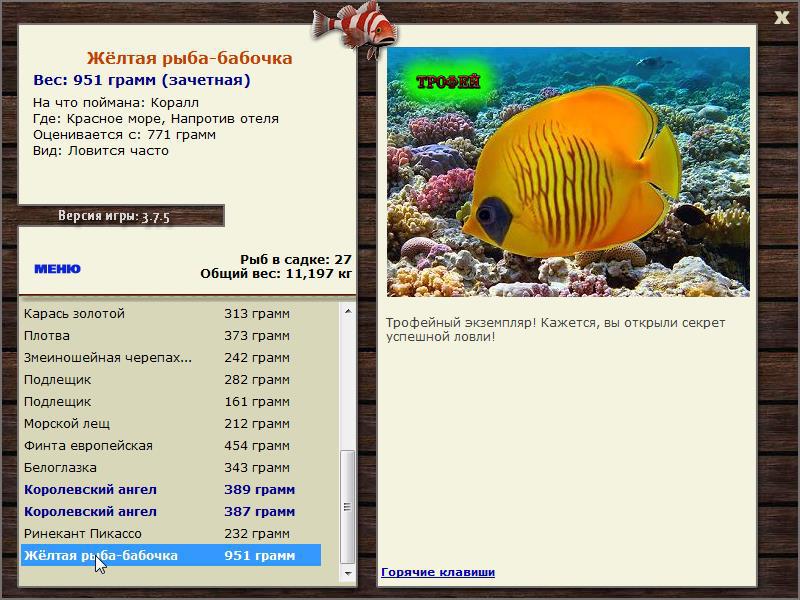This screenshot has width=800, height=600.
Task: Click the Рыб в садке: 27 counter
Action: pos(296,260)
